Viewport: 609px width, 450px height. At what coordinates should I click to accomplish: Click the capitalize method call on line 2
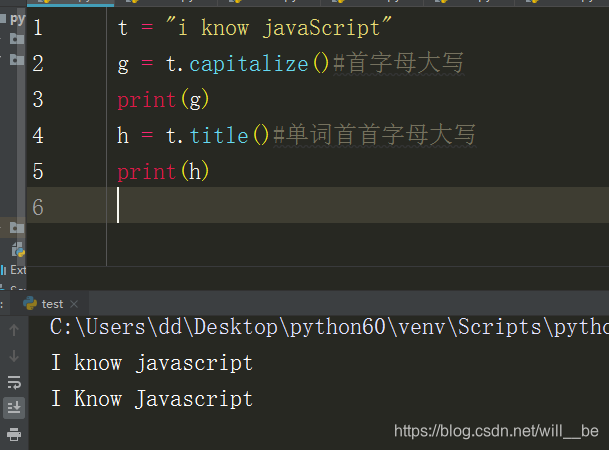coord(249,64)
